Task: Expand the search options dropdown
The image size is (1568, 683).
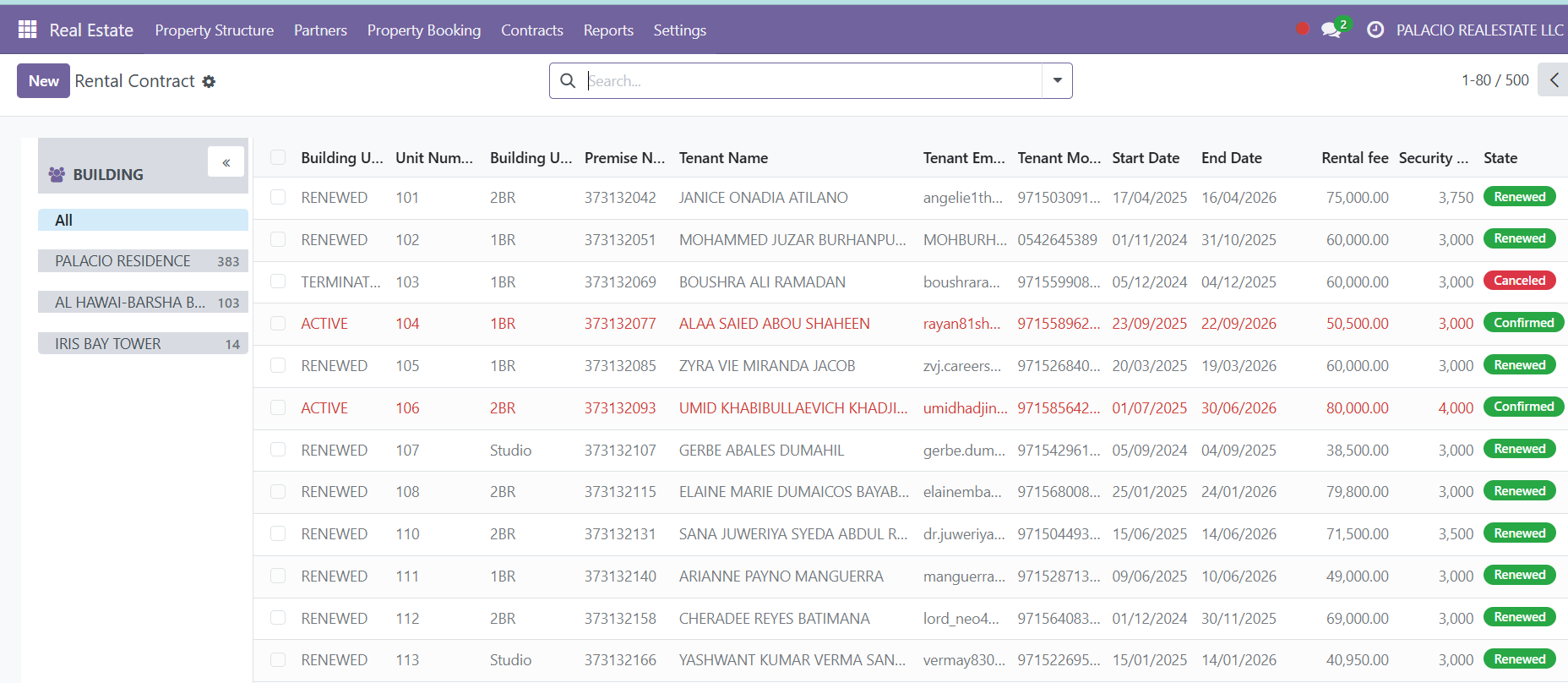Action: pos(1057,80)
